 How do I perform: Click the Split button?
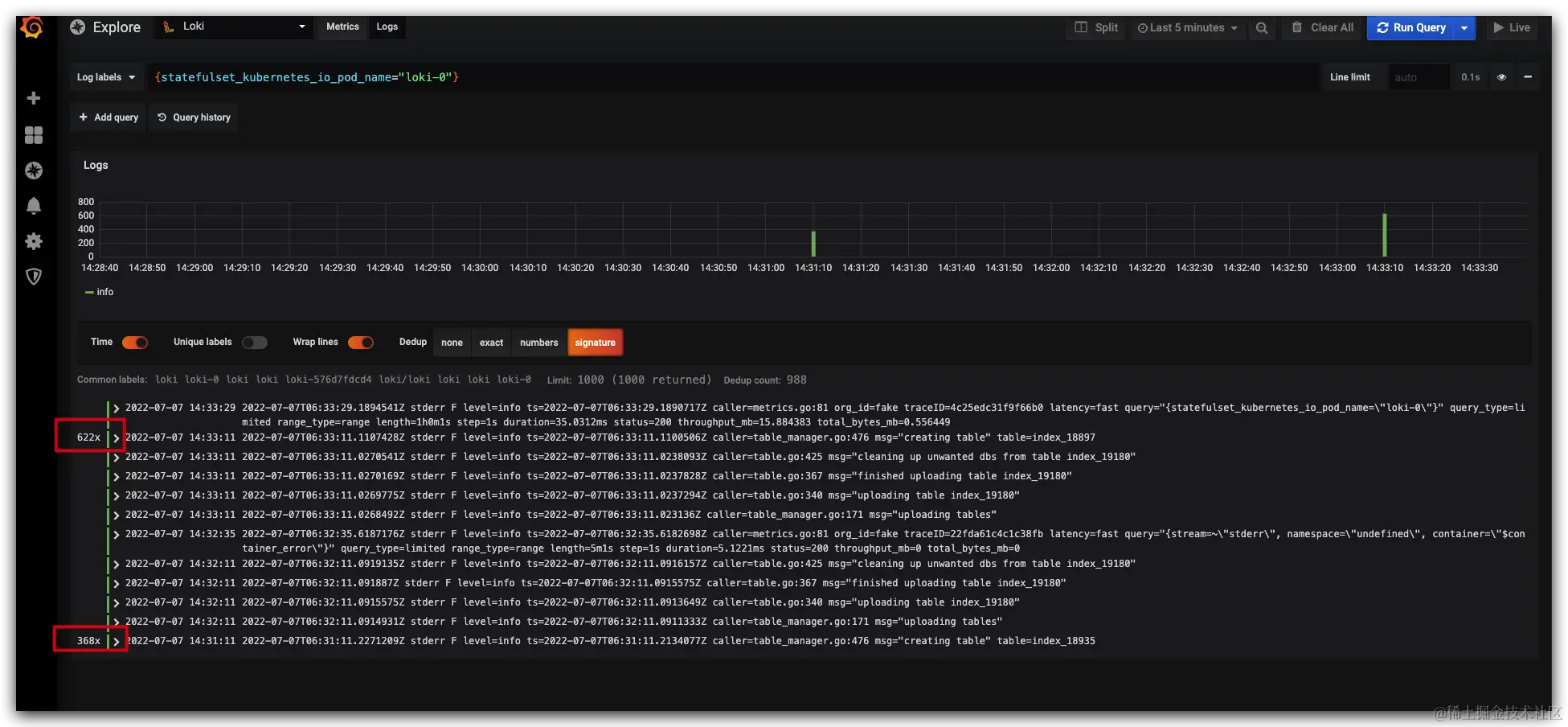pyautogui.click(x=1097, y=27)
